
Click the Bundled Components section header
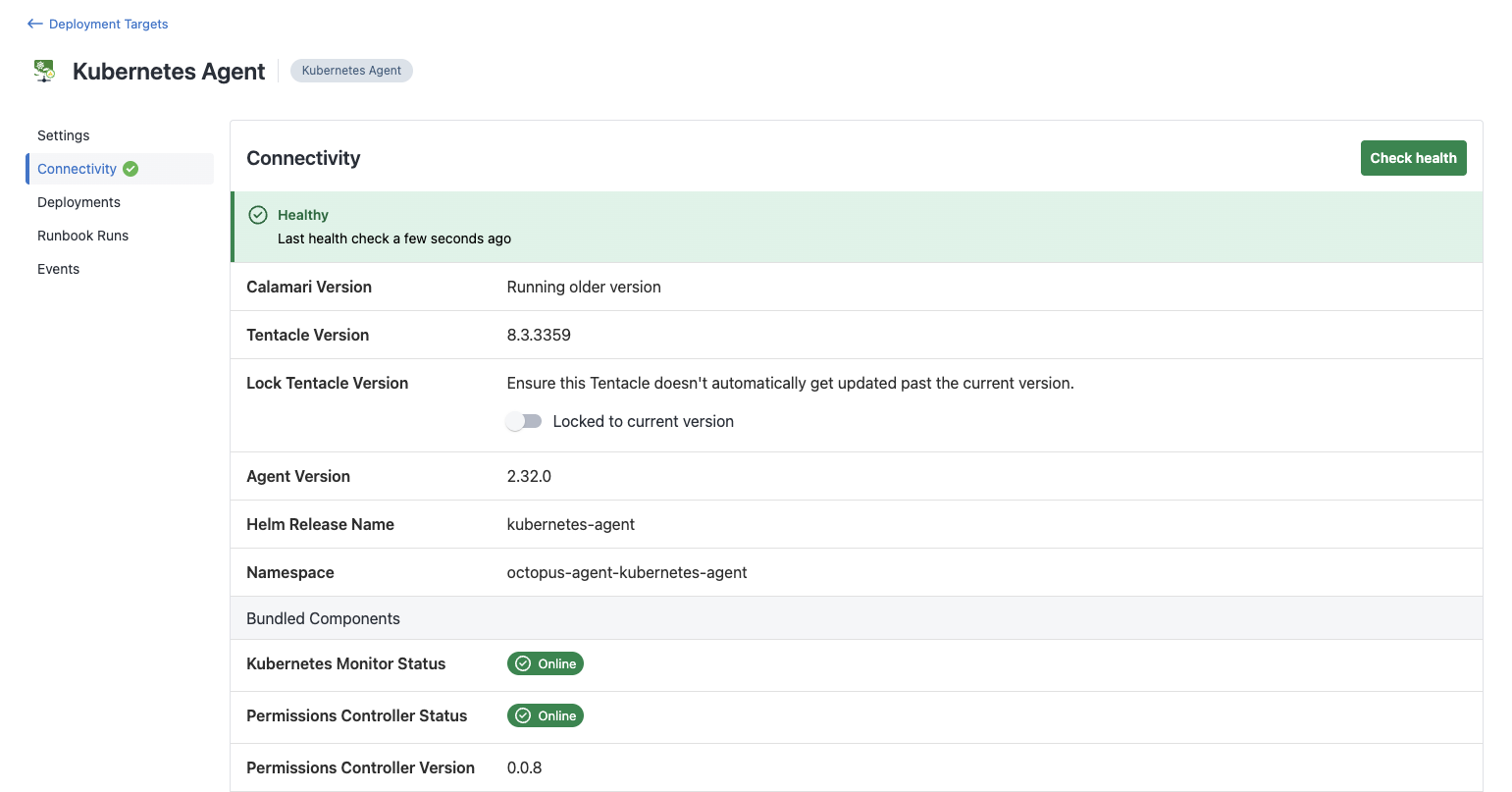click(x=323, y=618)
